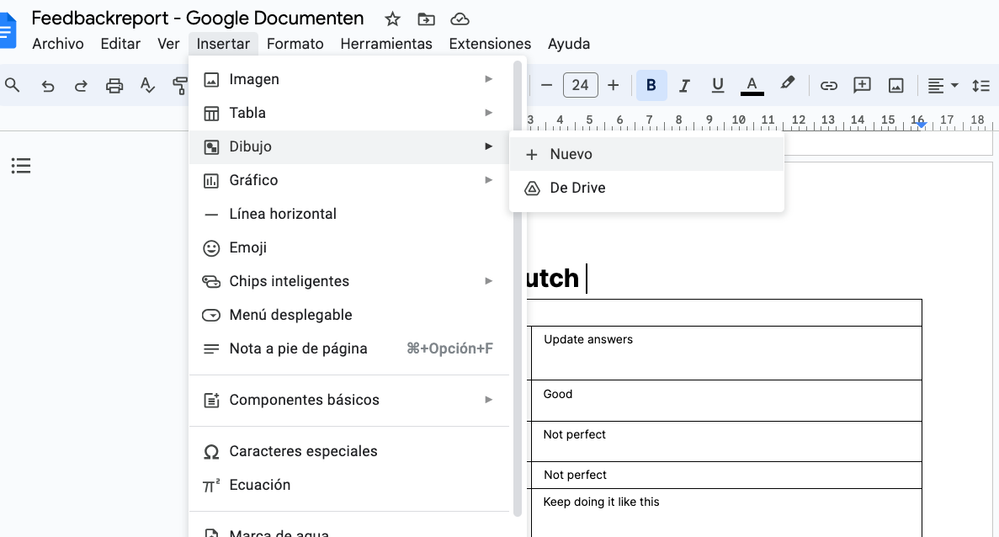Click the Insertar menu scrollbar
The height and width of the screenshot is (537, 999).
(517, 288)
